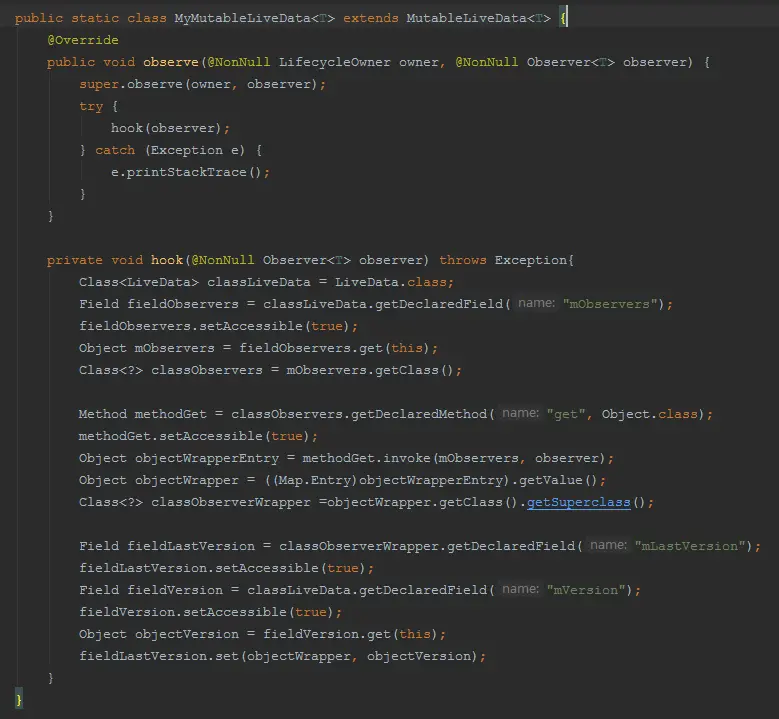Click the @Override annotation
The height and width of the screenshot is (719, 779).
tap(83, 40)
